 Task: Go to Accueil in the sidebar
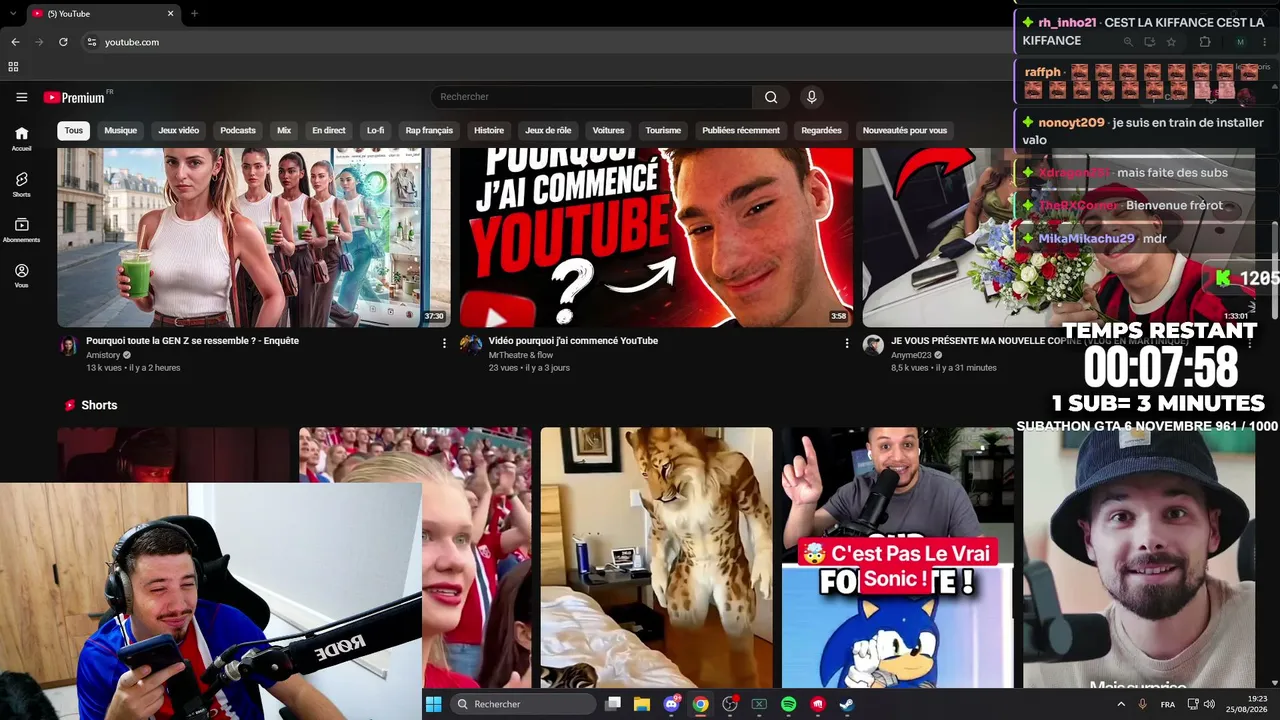point(21,138)
